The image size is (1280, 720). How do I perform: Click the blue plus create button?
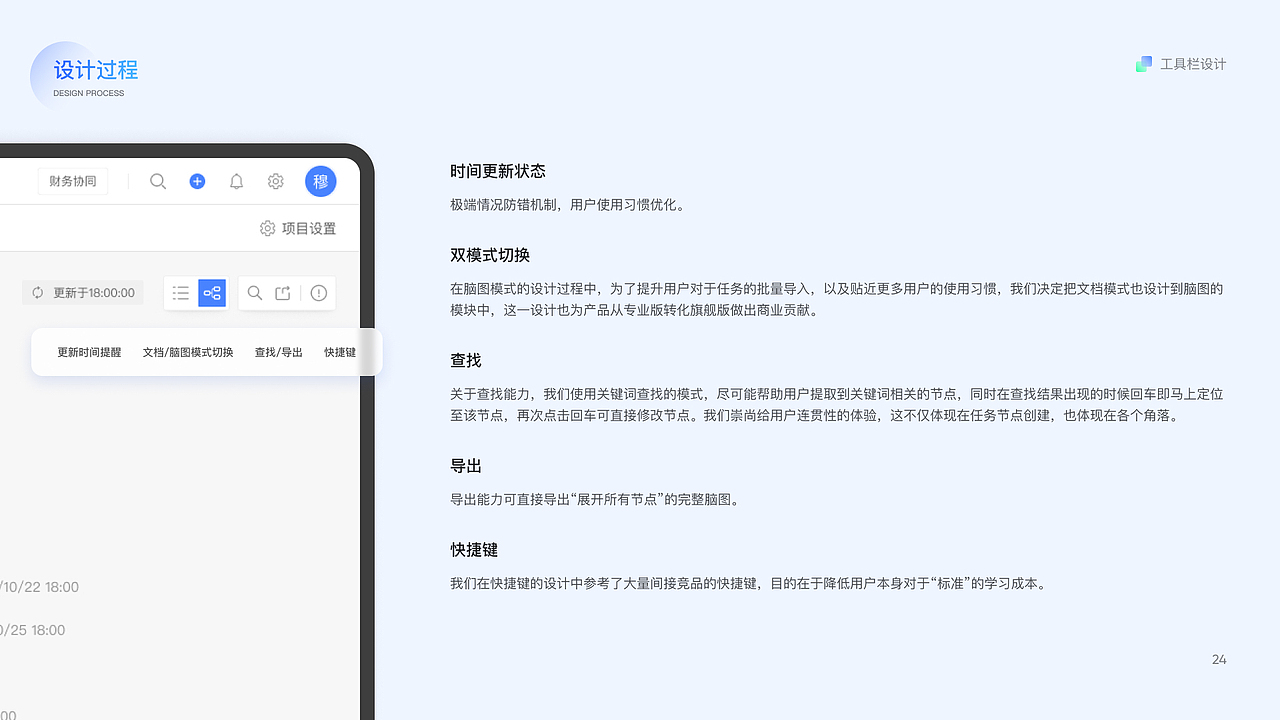point(197,181)
